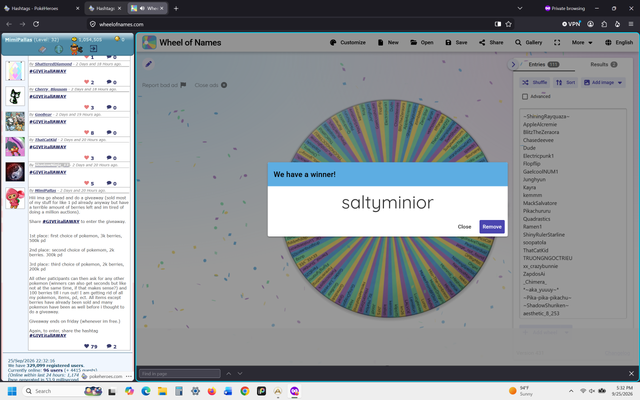This screenshot has height=400, width=640.
Task: Open File Explorer from taskbar
Action: click(162, 391)
